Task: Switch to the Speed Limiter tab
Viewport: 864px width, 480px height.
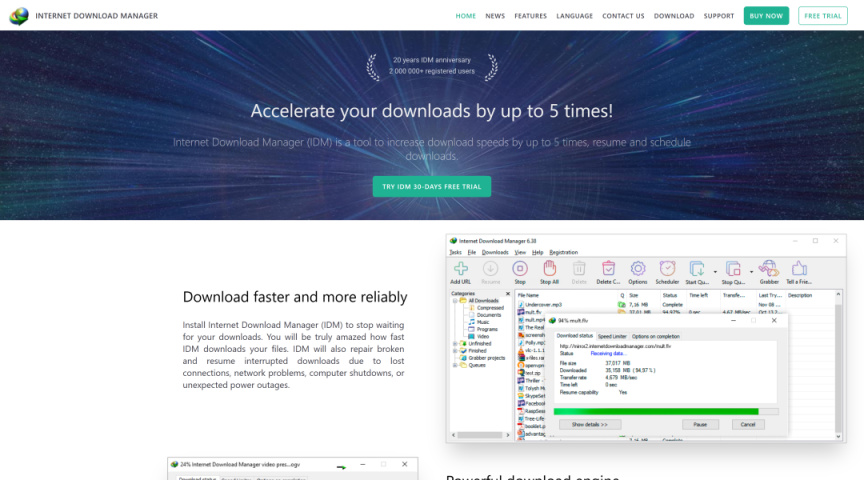Action: (612, 336)
